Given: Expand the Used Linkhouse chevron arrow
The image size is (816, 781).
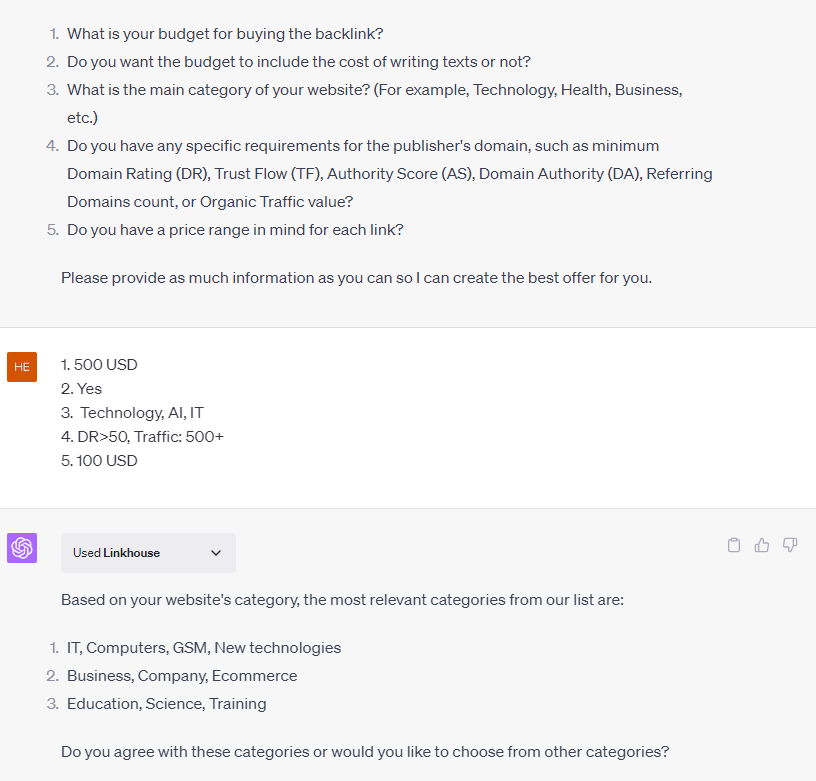Looking at the screenshot, I should click(216, 553).
